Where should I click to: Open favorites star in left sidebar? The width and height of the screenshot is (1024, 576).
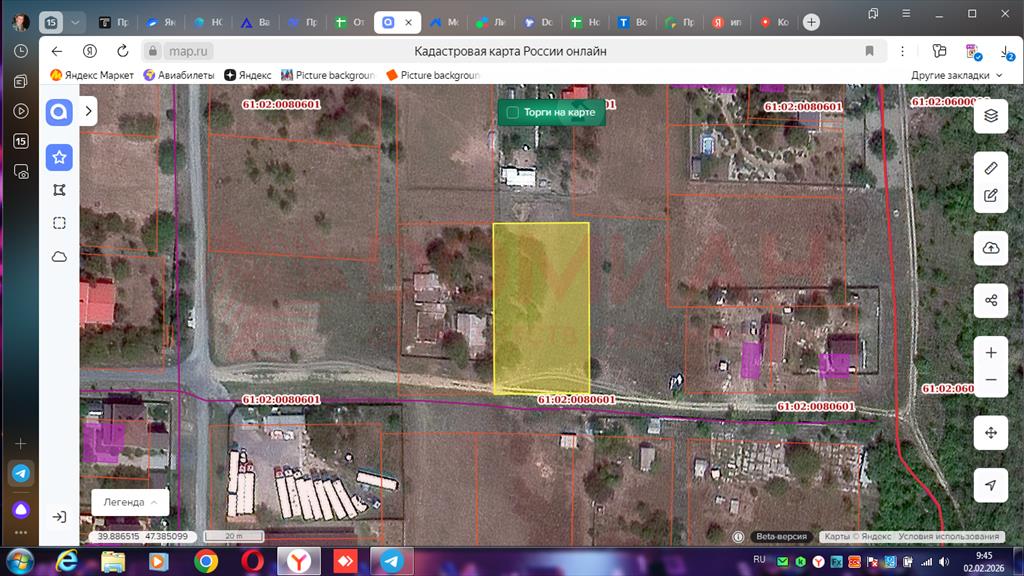(x=59, y=157)
